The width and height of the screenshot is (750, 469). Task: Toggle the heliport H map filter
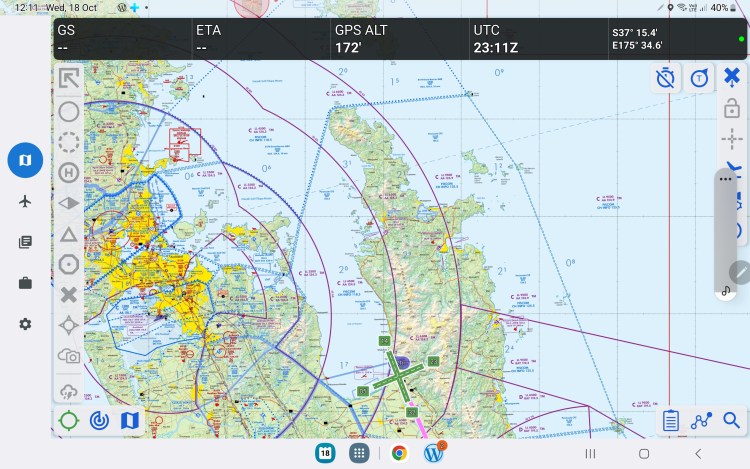pyautogui.click(x=69, y=172)
